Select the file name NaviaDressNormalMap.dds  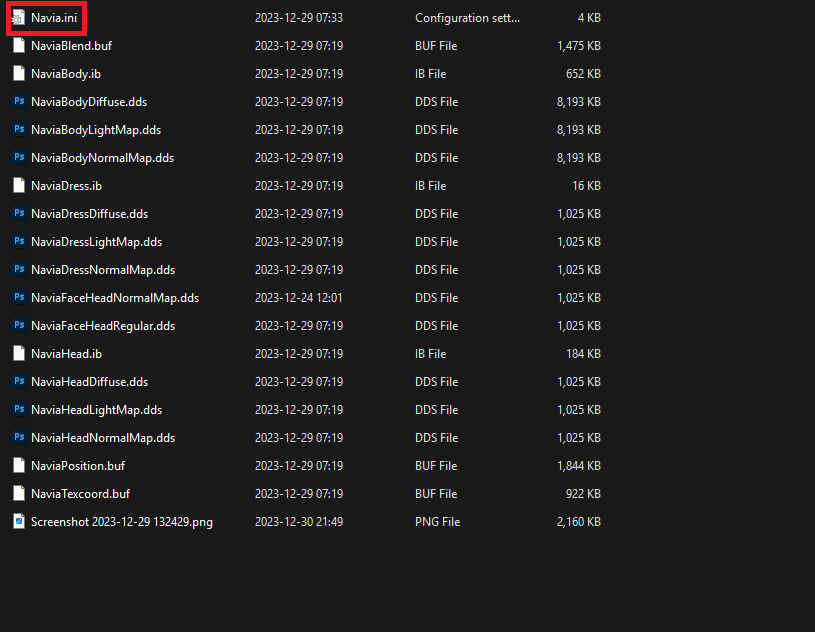103,270
